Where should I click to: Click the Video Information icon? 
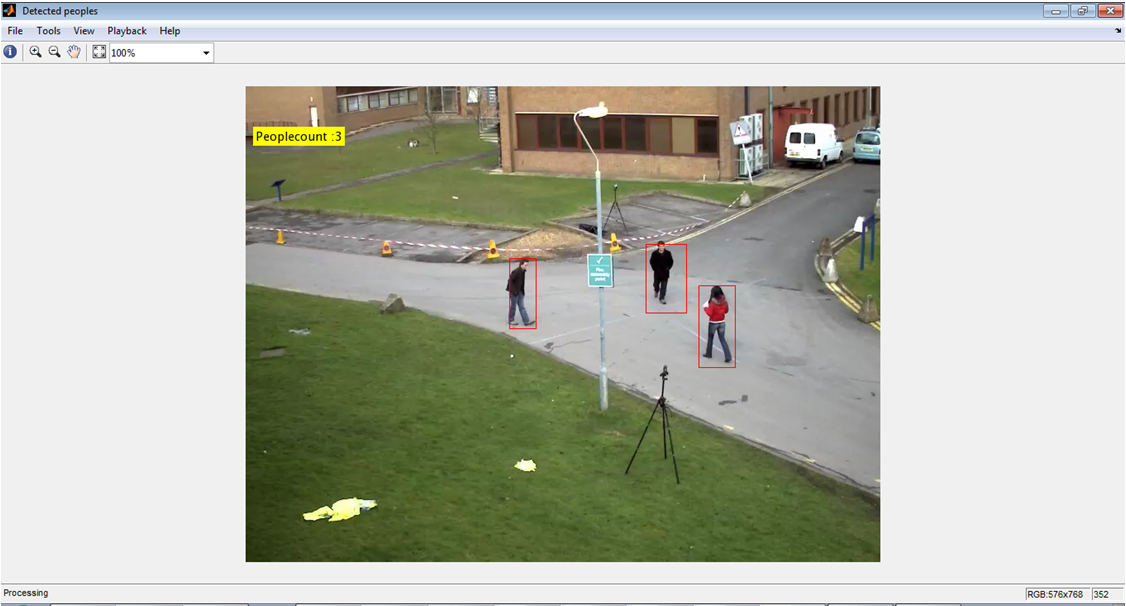click(10, 52)
